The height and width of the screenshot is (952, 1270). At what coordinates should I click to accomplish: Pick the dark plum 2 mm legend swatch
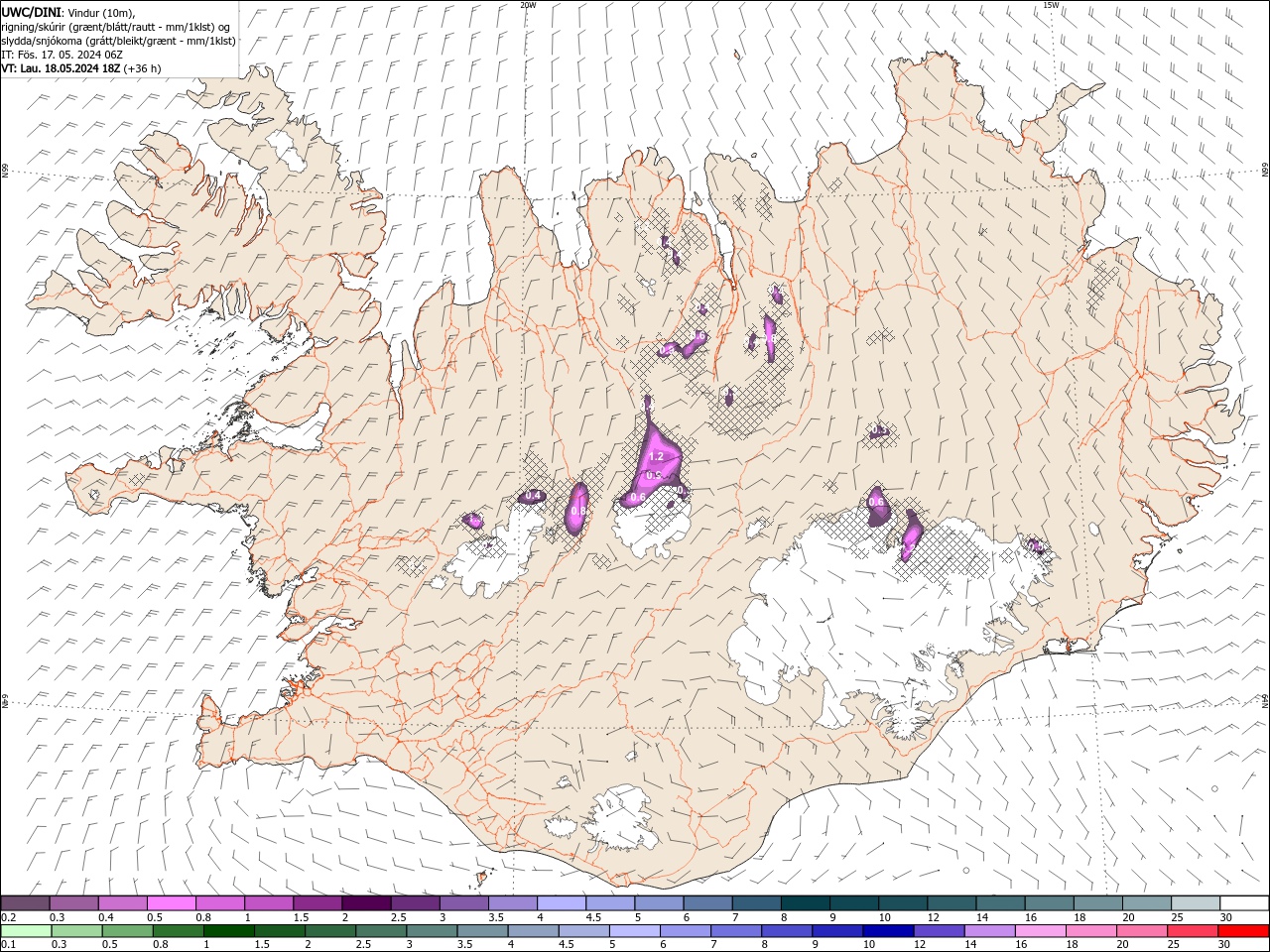point(366,903)
